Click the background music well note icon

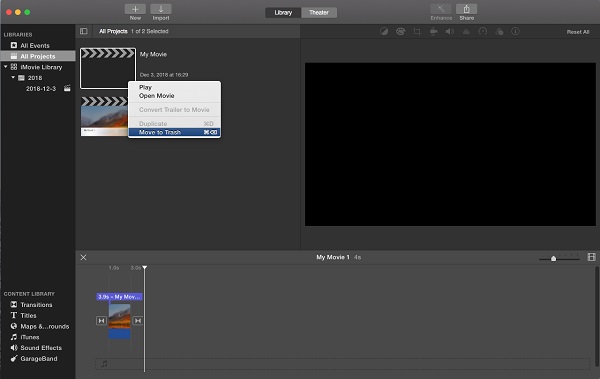pyautogui.click(x=104, y=364)
